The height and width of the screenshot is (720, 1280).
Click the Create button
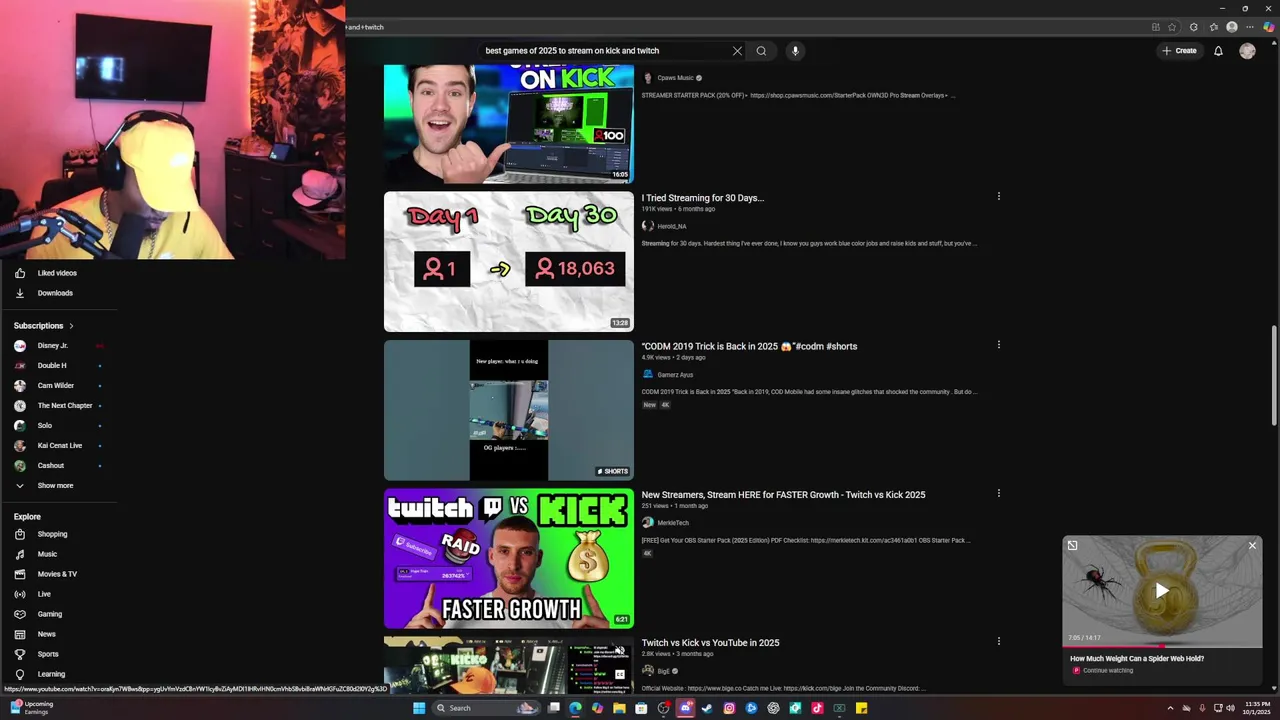pyautogui.click(x=1179, y=51)
